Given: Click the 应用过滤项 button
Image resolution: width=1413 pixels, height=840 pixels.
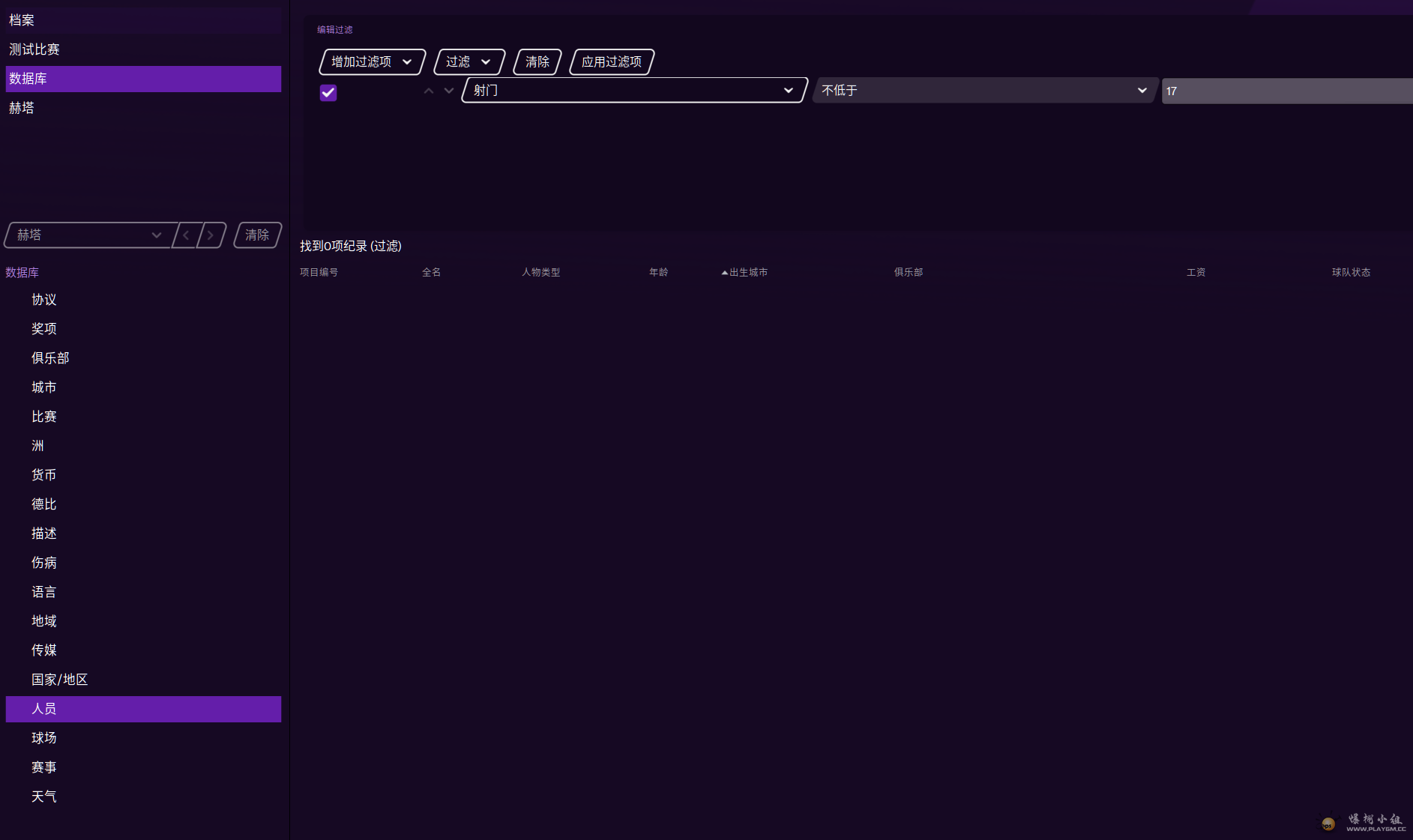Looking at the screenshot, I should (x=612, y=61).
